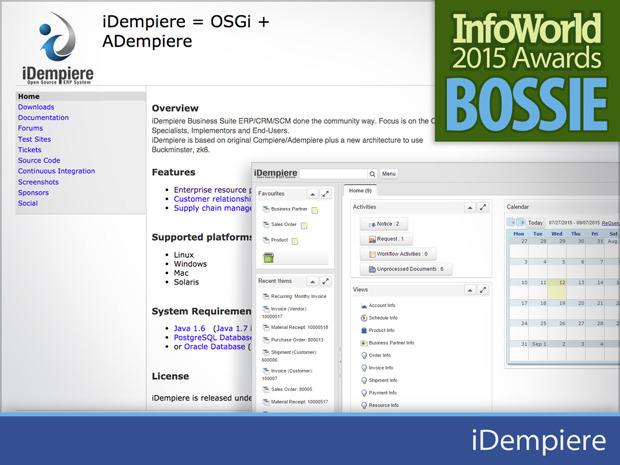Open Social link in sidebar
The height and width of the screenshot is (465, 620).
[28, 203]
